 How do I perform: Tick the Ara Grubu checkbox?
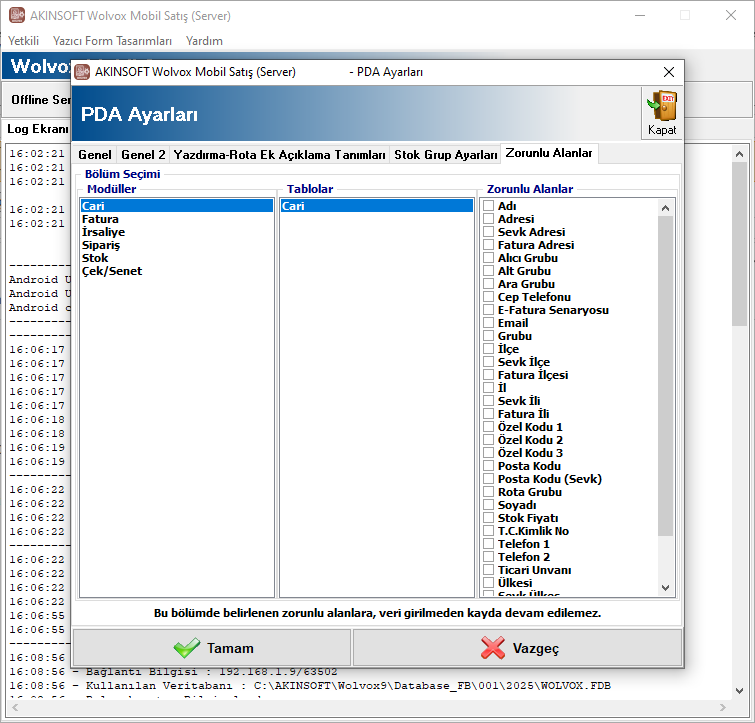click(x=488, y=284)
